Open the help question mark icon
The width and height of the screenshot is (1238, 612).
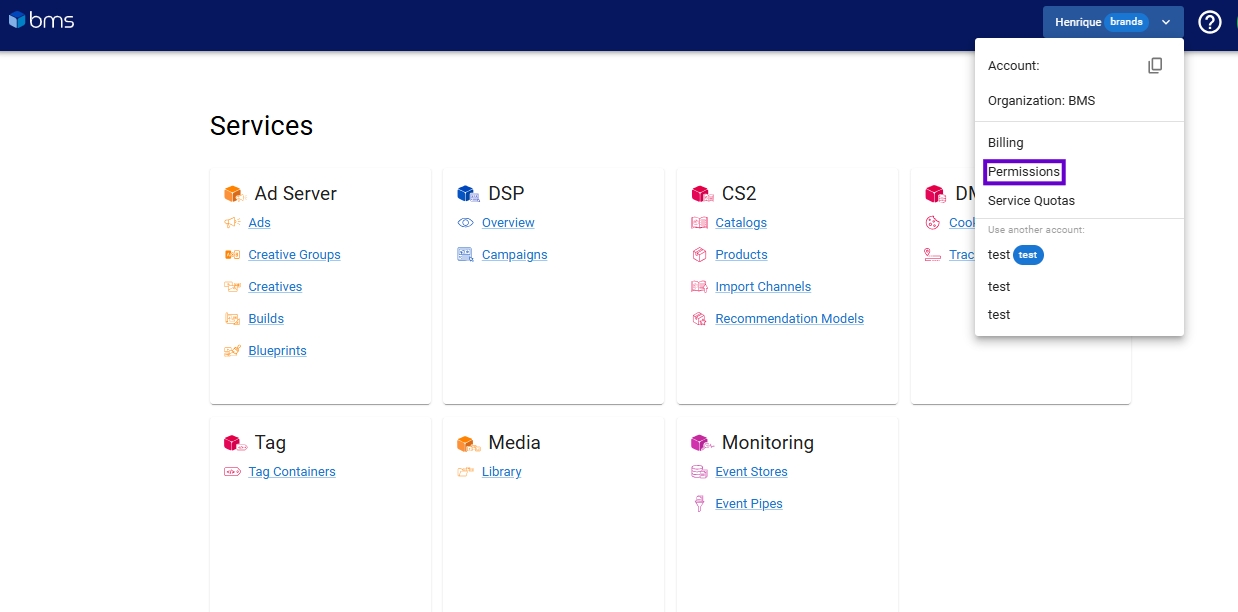[x=1209, y=22]
